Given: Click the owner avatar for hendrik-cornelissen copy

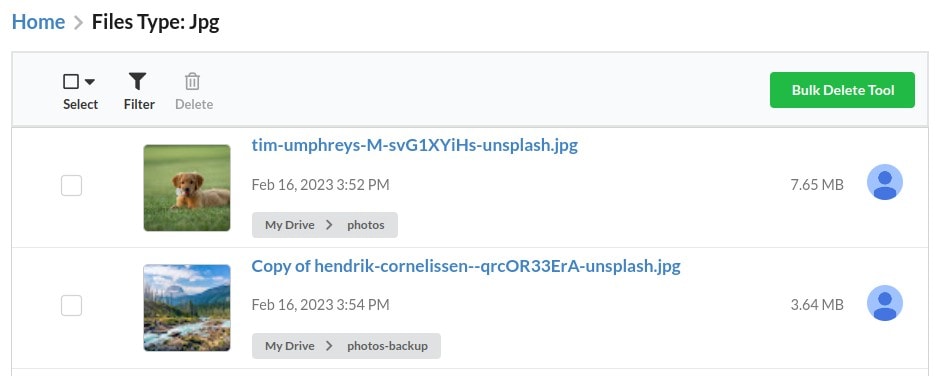Looking at the screenshot, I should pos(885,303).
